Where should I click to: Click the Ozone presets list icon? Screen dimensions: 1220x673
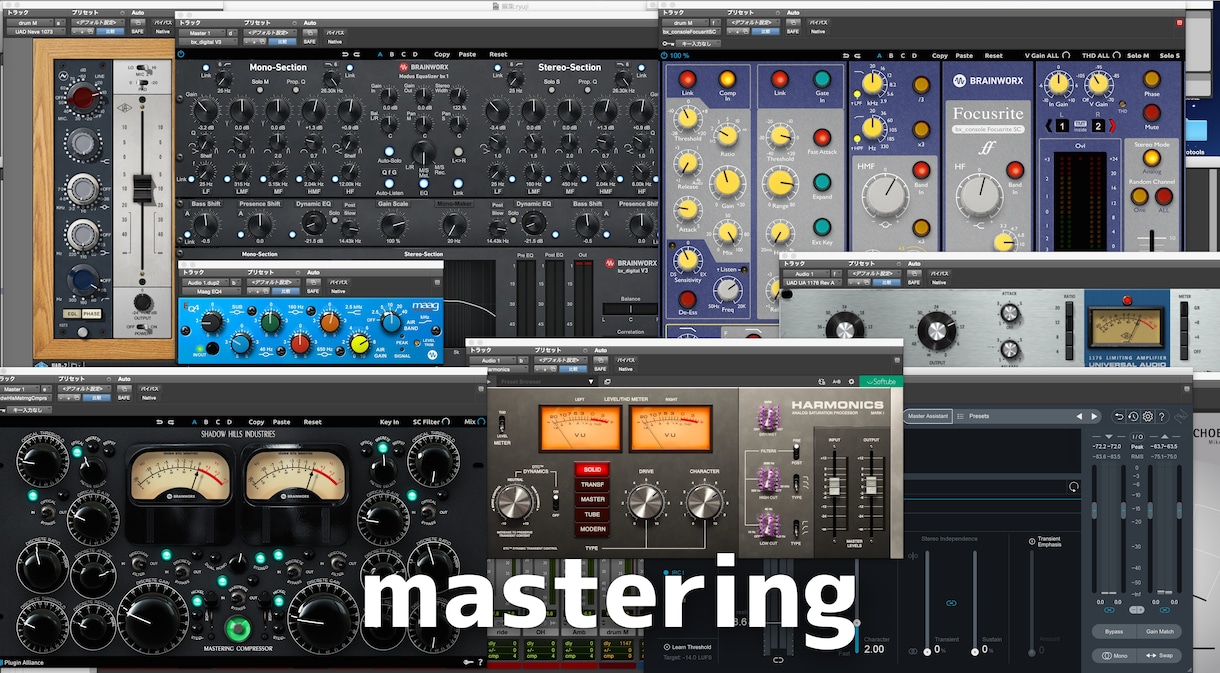960,416
